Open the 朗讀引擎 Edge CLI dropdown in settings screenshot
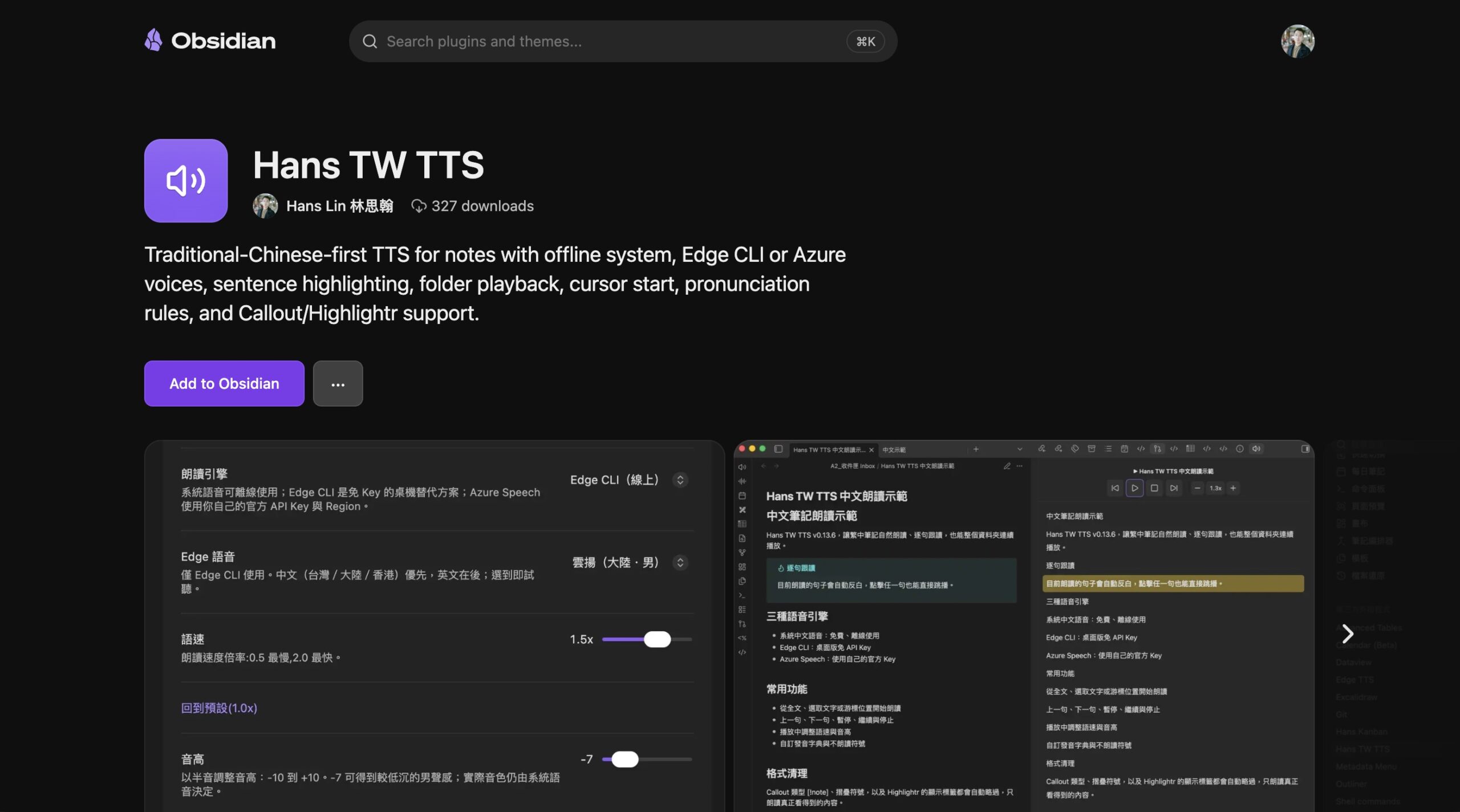 point(629,480)
